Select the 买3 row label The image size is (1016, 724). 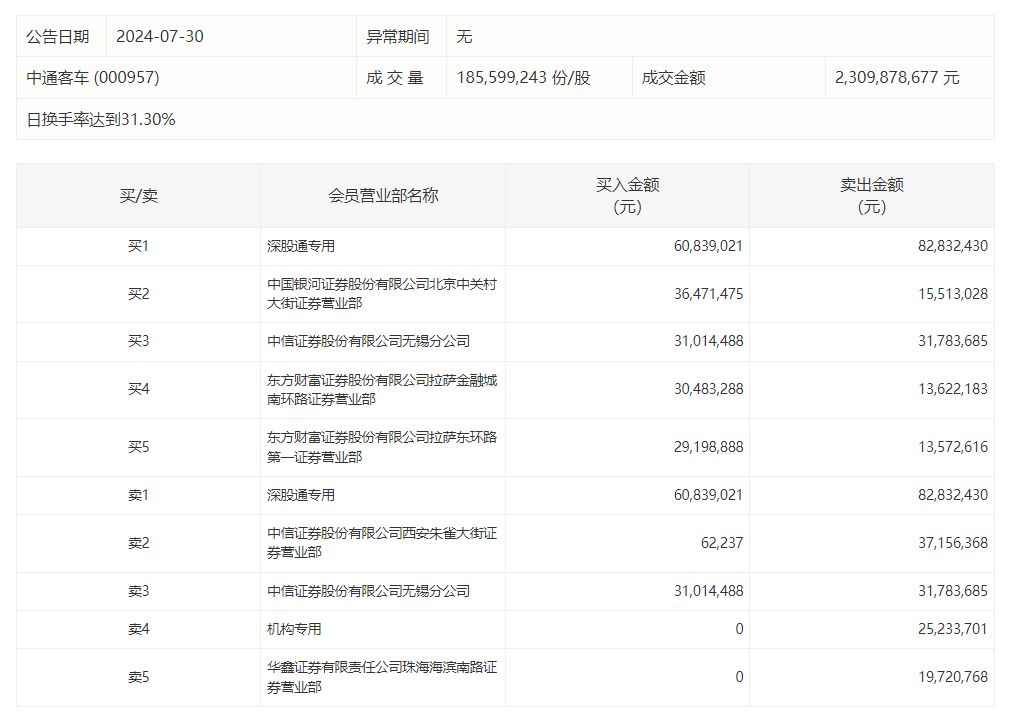pyautogui.click(x=139, y=342)
